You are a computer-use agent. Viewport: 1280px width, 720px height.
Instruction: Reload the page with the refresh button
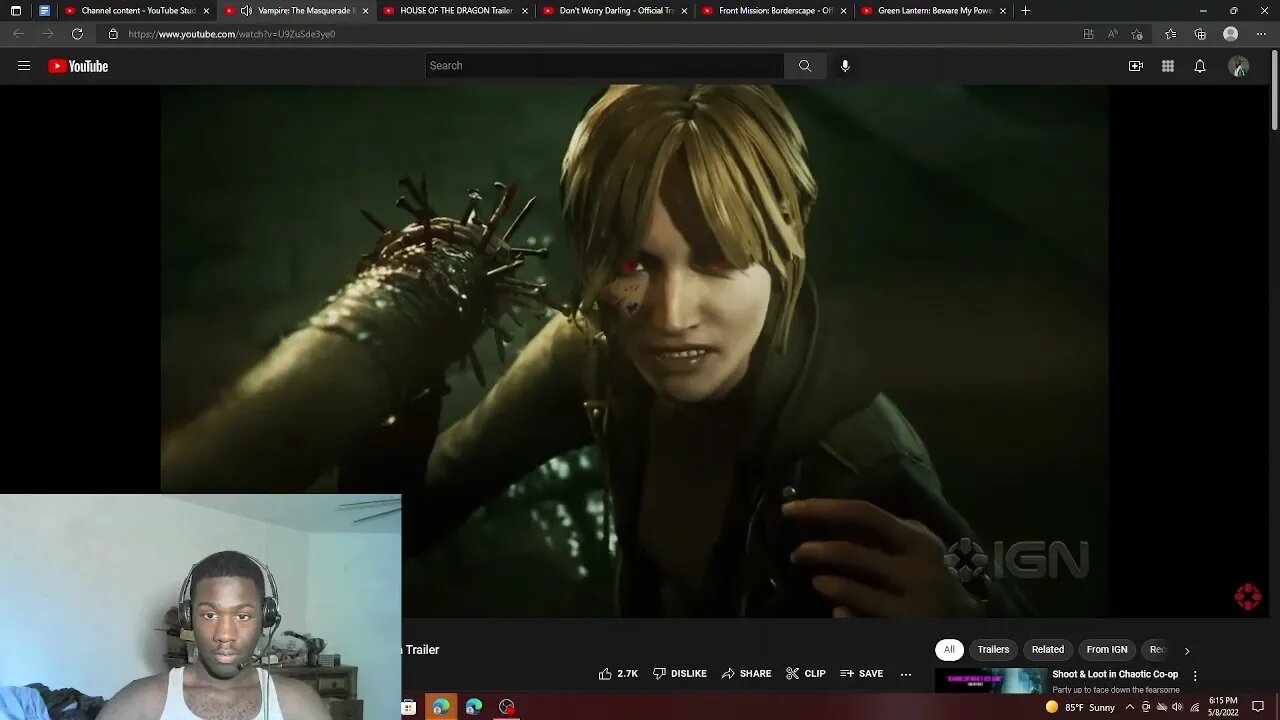point(77,34)
